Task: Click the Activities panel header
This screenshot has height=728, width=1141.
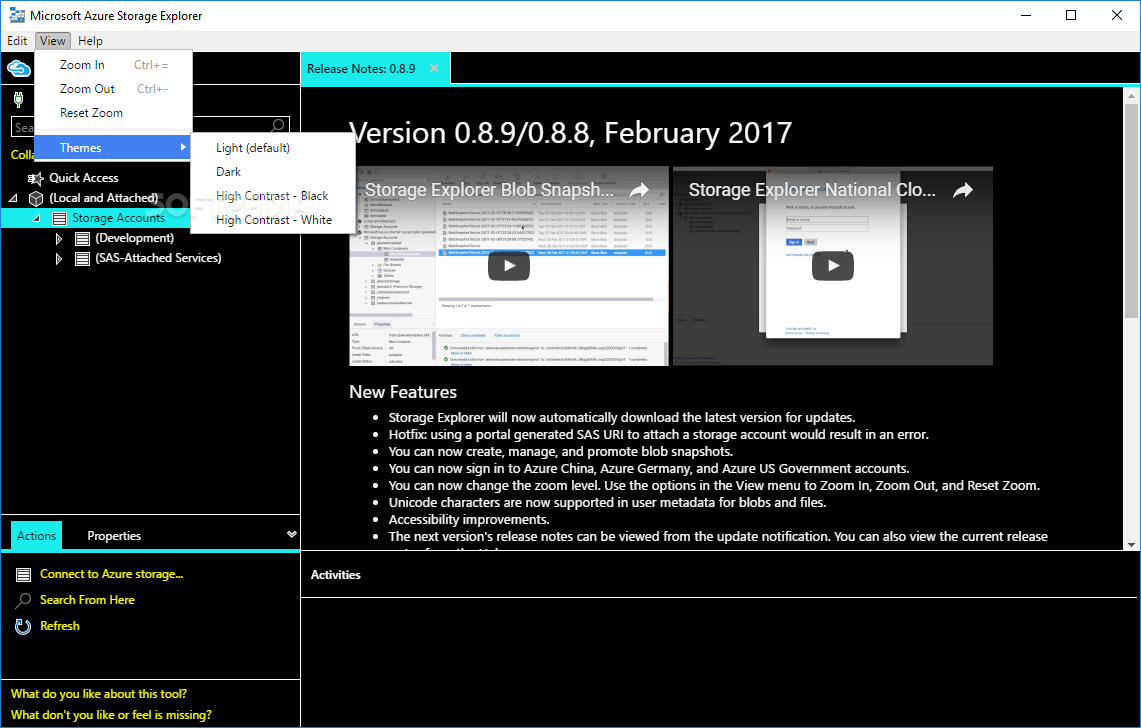Action: (x=335, y=575)
